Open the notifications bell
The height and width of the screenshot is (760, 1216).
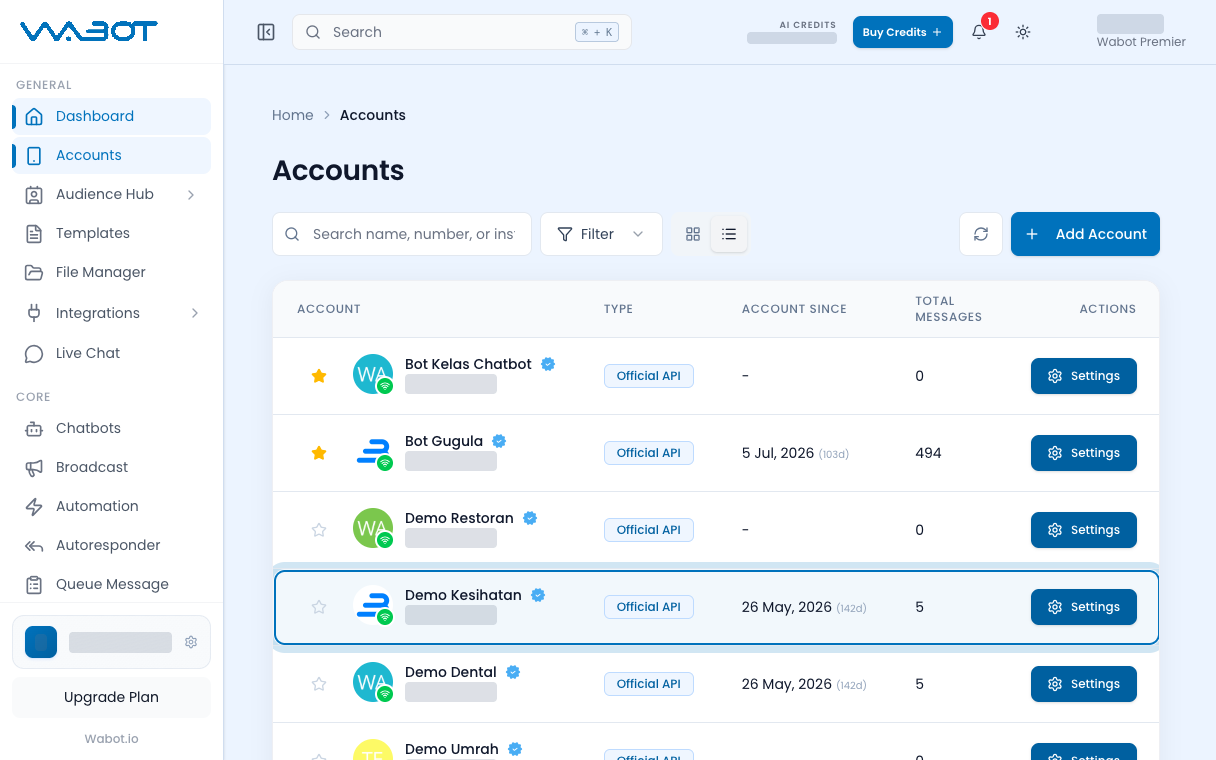[x=979, y=32]
